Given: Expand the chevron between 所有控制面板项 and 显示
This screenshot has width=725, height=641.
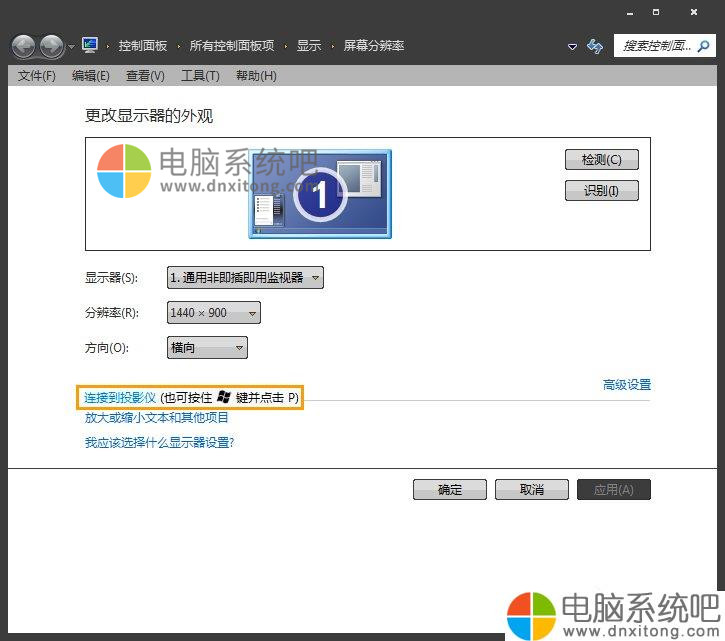Looking at the screenshot, I should click(286, 46).
